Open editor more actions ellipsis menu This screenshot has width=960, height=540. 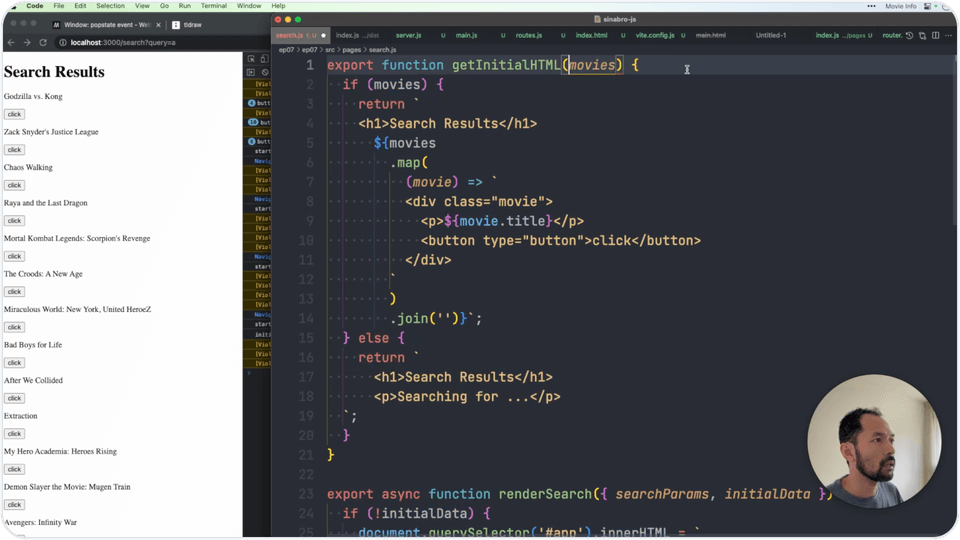tap(948, 36)
